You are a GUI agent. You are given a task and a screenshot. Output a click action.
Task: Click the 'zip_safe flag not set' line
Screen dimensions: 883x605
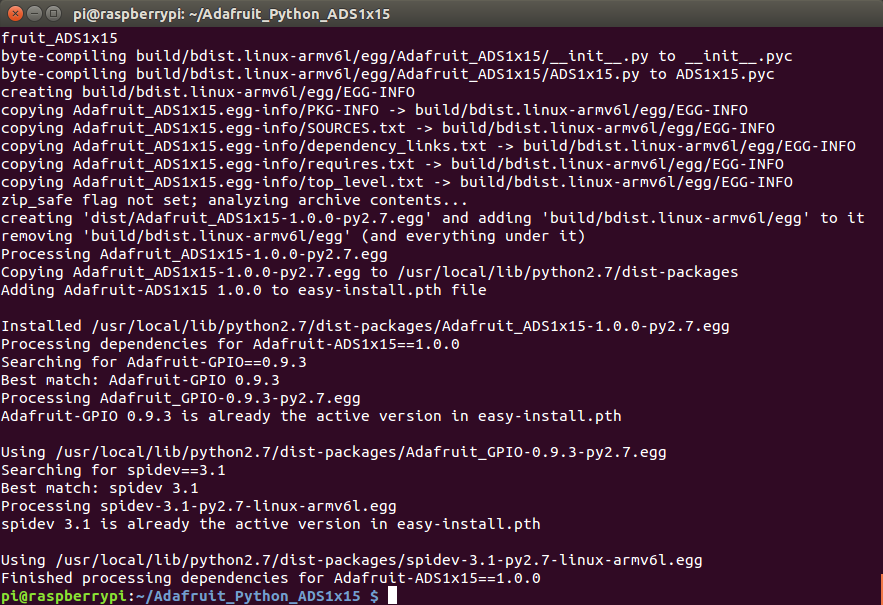tap(234, 200)
